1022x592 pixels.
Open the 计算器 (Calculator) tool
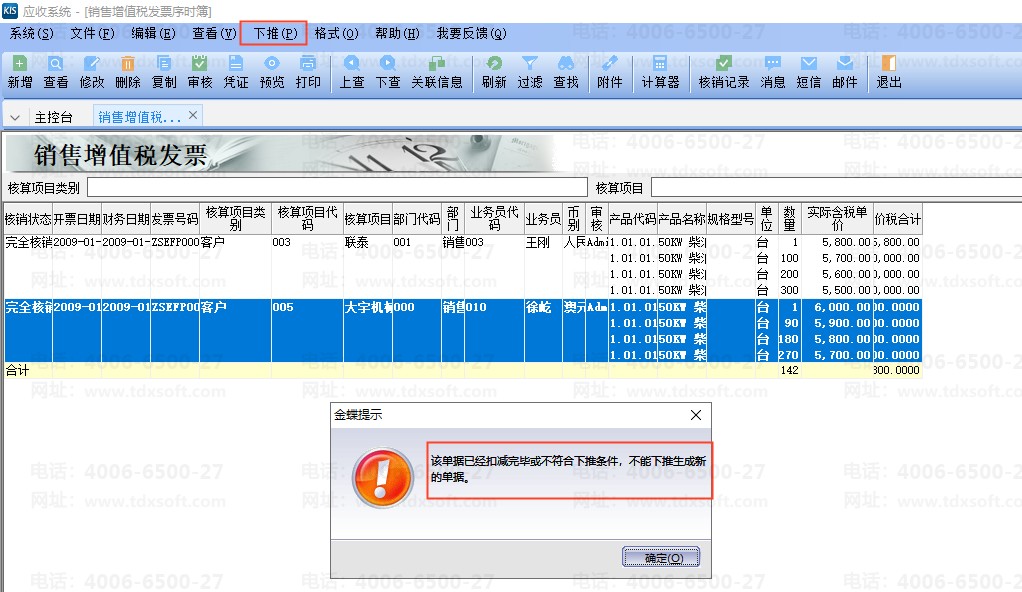click(660, 71)
